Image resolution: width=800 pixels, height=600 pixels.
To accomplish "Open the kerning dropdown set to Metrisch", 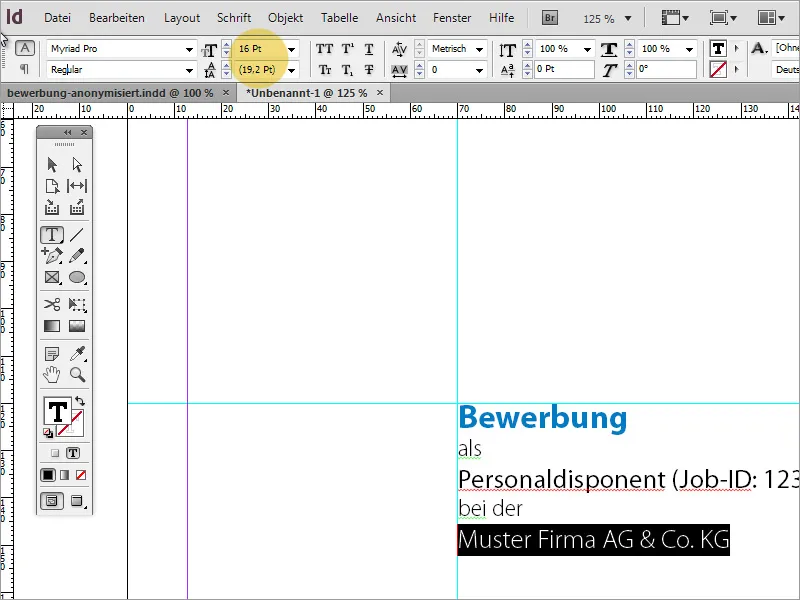I will pos(455,48).
